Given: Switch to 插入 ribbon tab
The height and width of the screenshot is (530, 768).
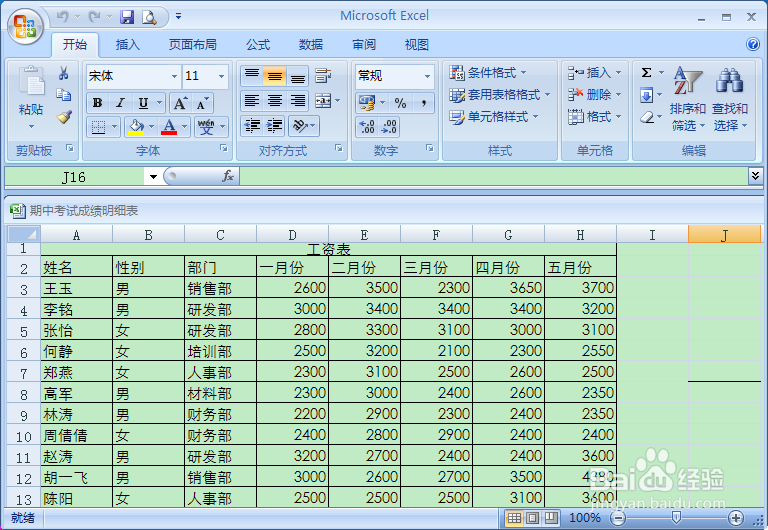Looking at the screenshot, I should (127, 45).
